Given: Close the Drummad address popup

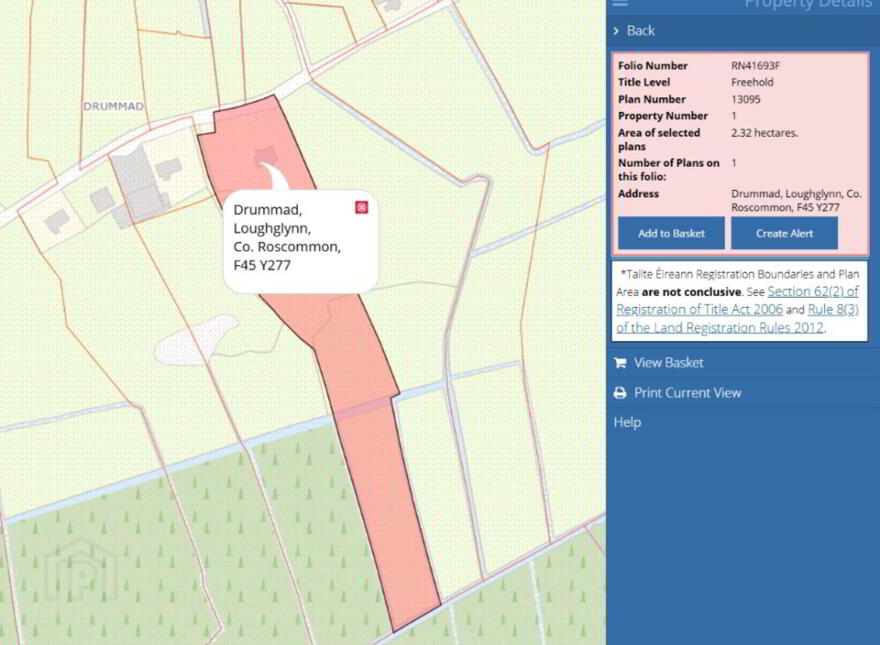Looking at the screenshot, I should 362,208.
